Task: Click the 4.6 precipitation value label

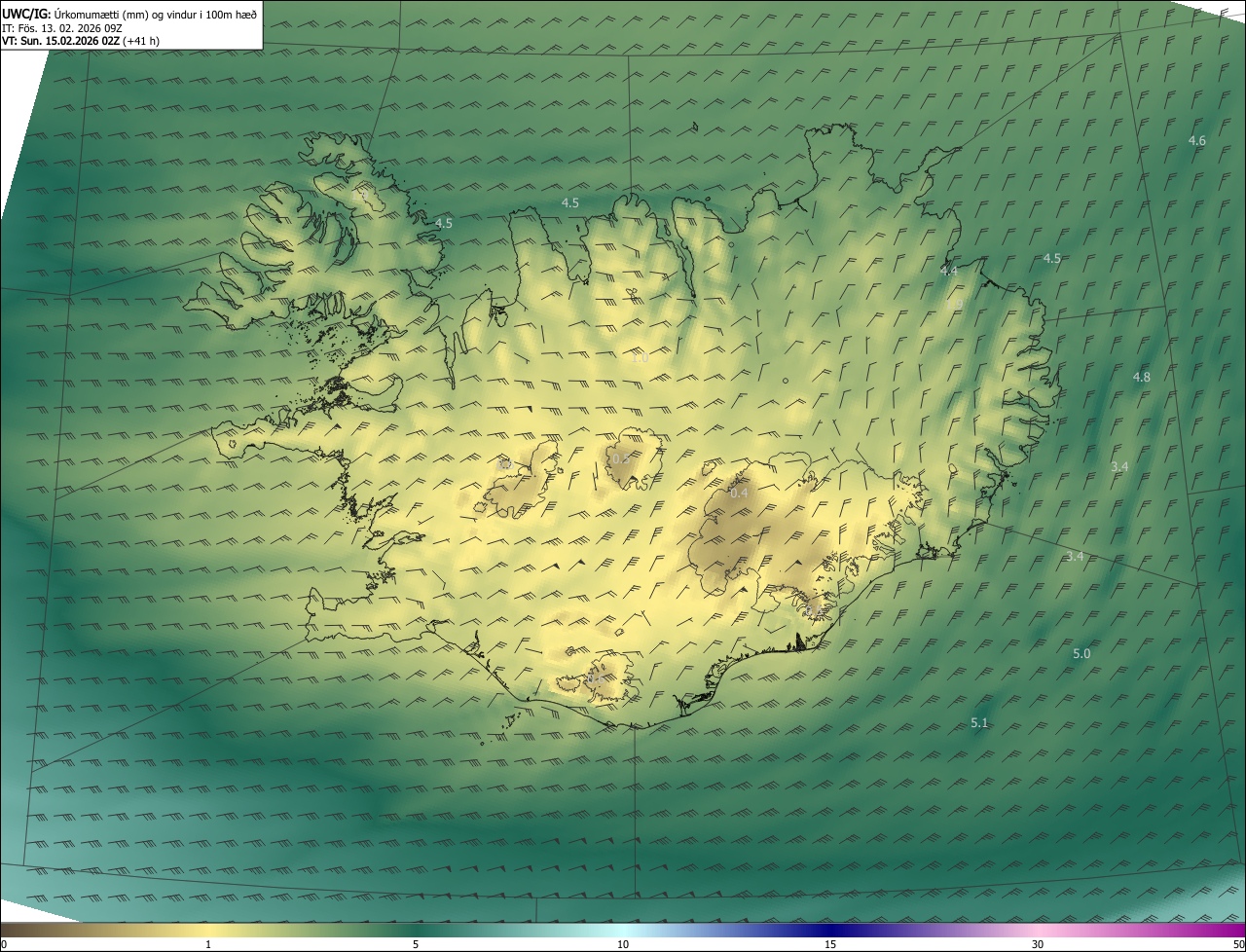Action: [x=1197, y=141]
